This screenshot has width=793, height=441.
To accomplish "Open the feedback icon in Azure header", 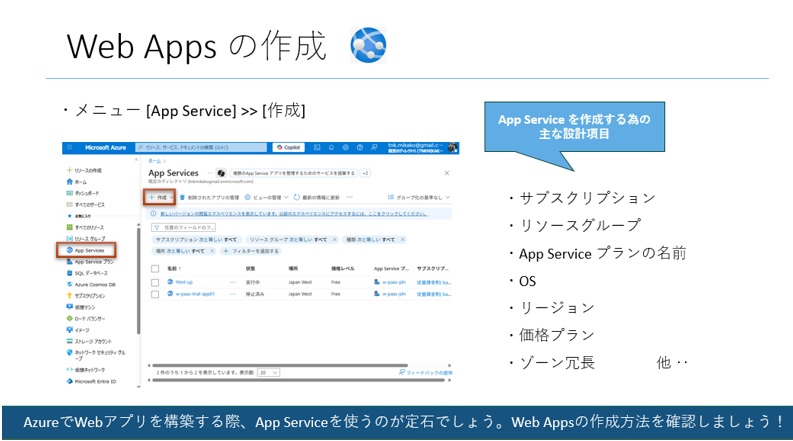I will coord(374,148).
